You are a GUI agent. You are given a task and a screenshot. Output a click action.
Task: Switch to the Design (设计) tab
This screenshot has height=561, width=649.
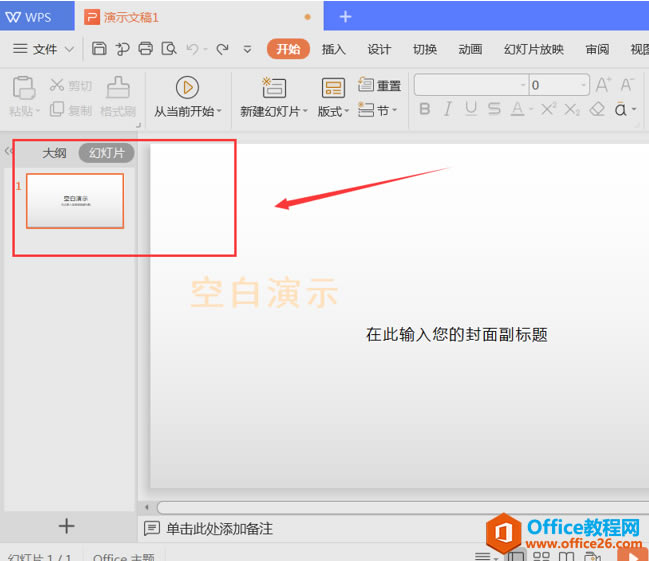click(379, 49)
